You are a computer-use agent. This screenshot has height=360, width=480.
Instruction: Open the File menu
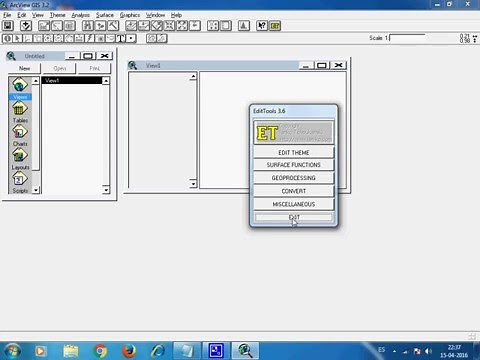click(7, 15)
